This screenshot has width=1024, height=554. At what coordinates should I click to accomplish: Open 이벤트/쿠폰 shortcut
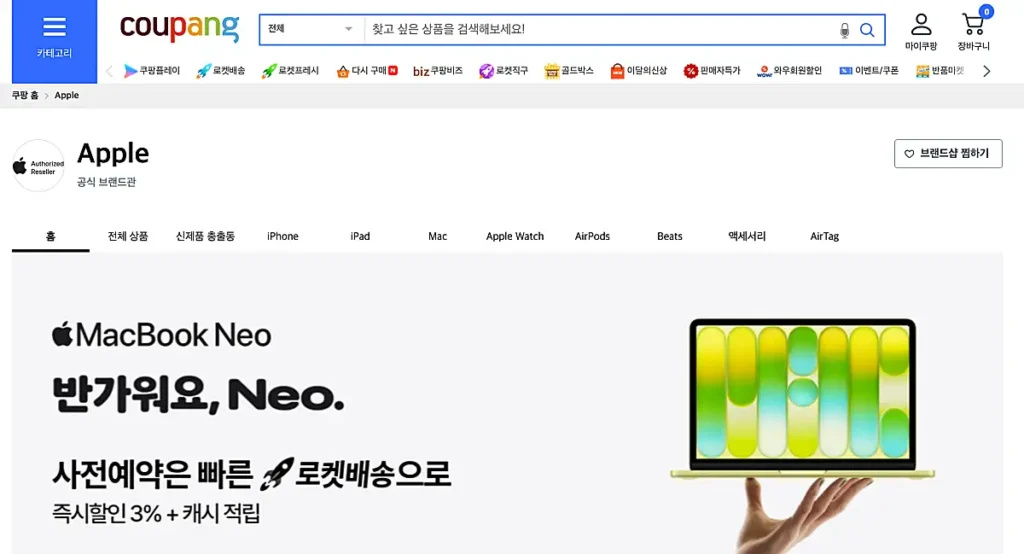[869, 71]
